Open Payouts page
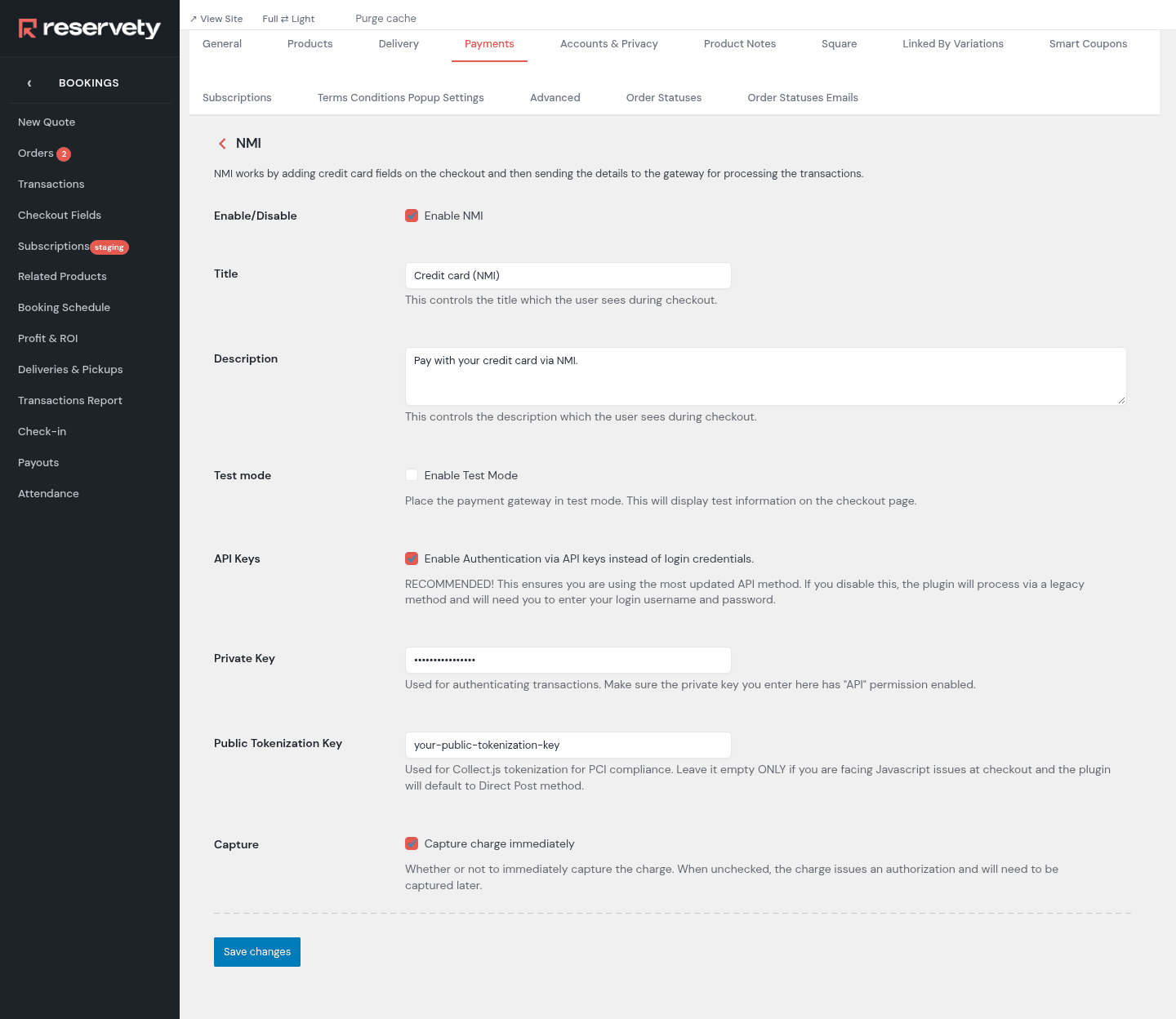 (x=38, y=463)
